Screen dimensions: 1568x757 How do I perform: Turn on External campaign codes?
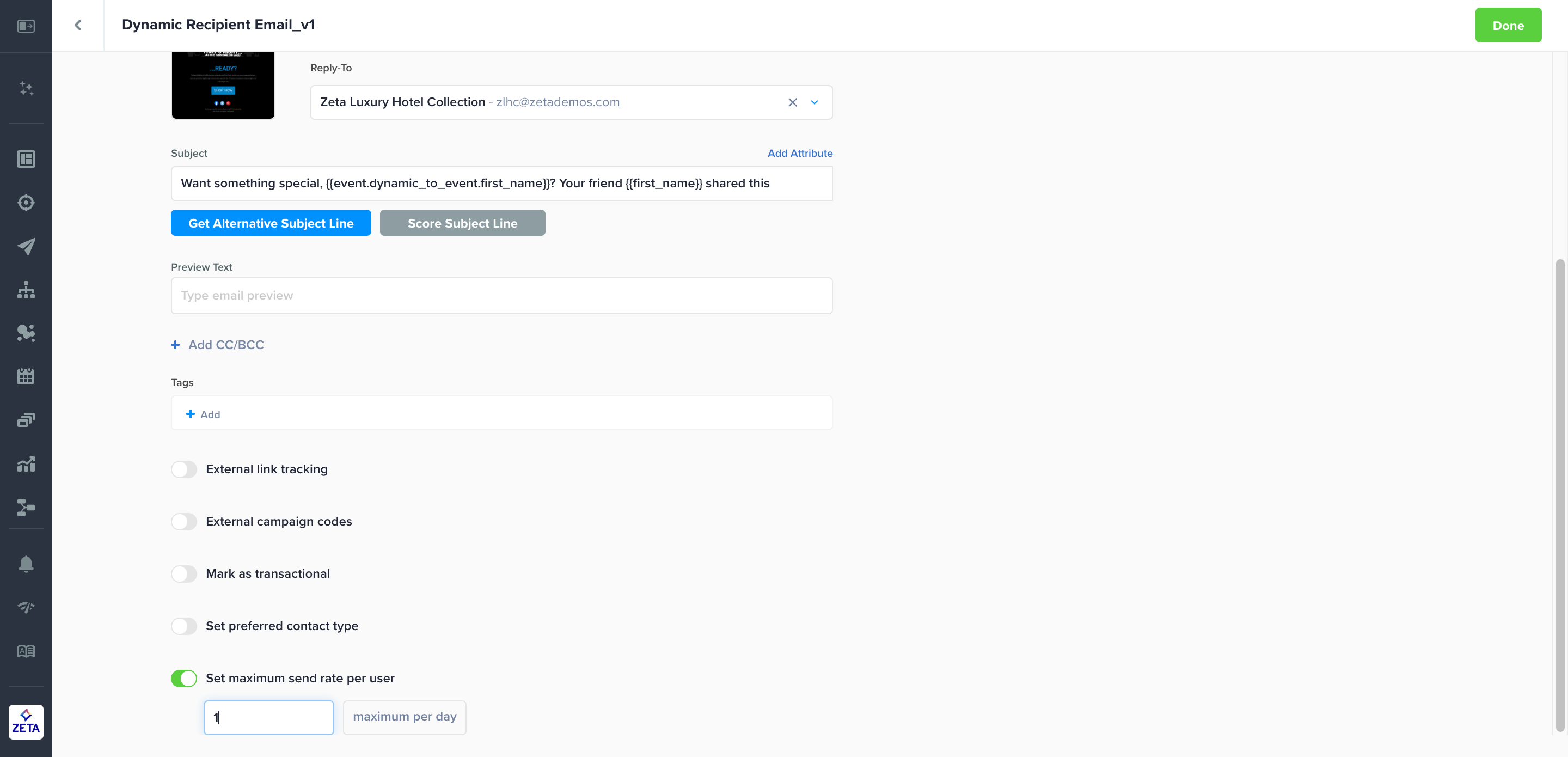[184, 521]
